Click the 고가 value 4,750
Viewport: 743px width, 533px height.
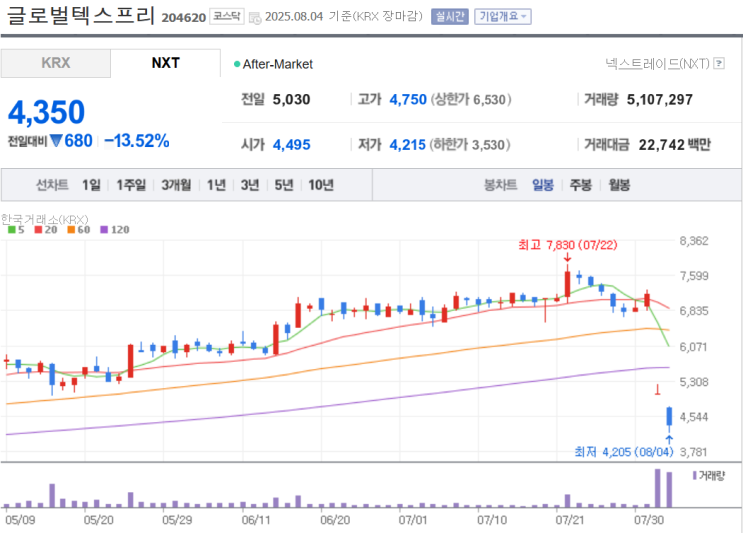(x=408, y=99)
